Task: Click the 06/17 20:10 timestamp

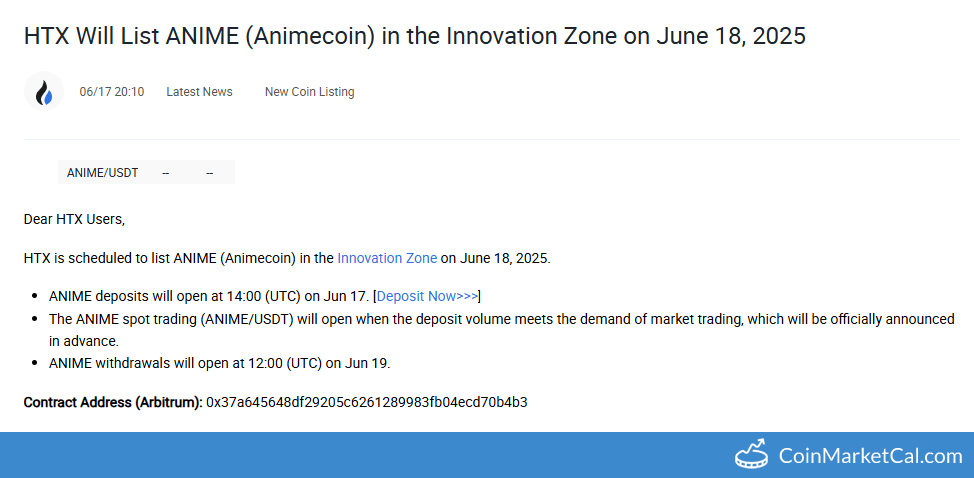Action: pos(112,92)
